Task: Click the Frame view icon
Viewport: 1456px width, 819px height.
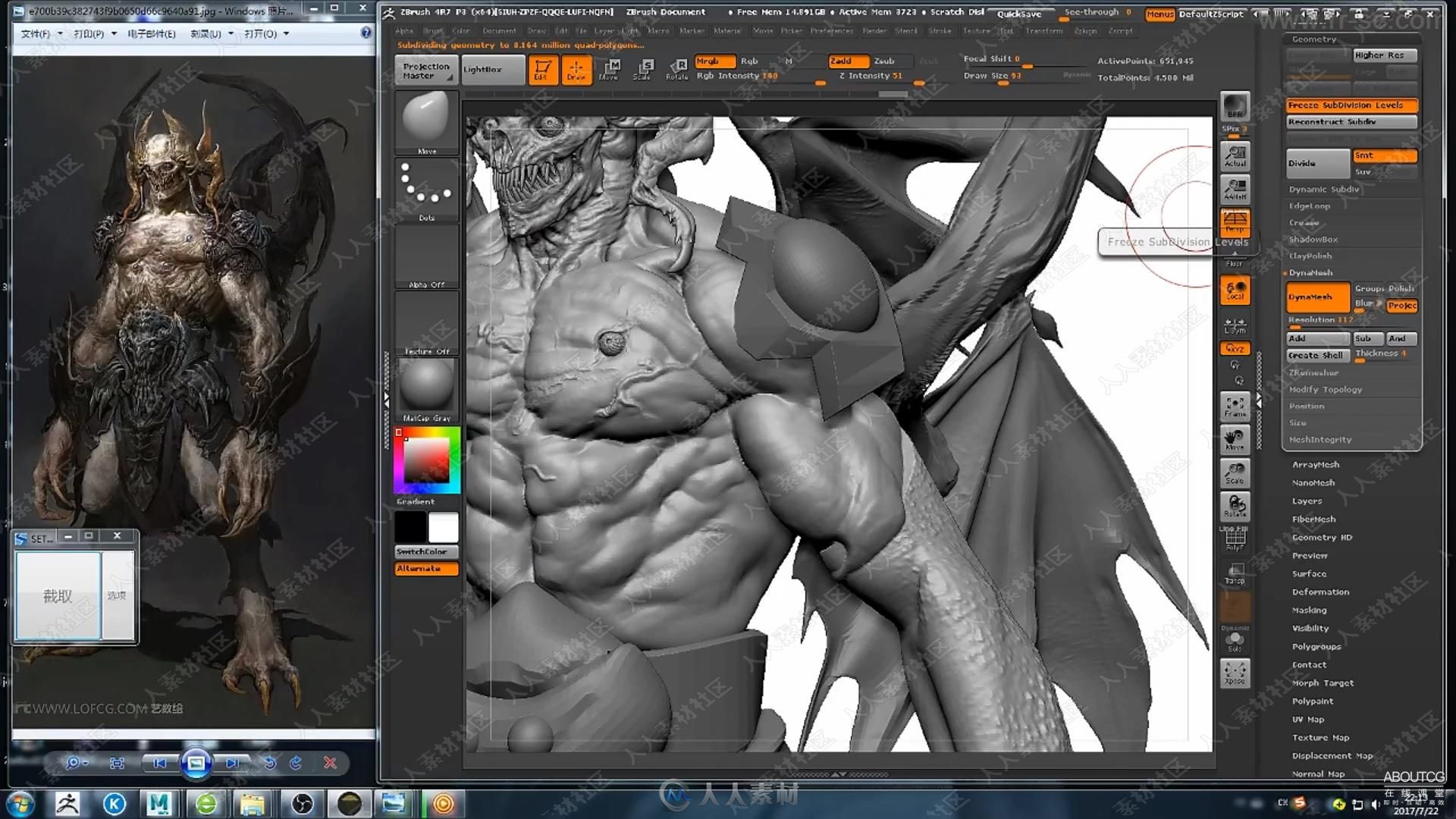Action: 1235,406
